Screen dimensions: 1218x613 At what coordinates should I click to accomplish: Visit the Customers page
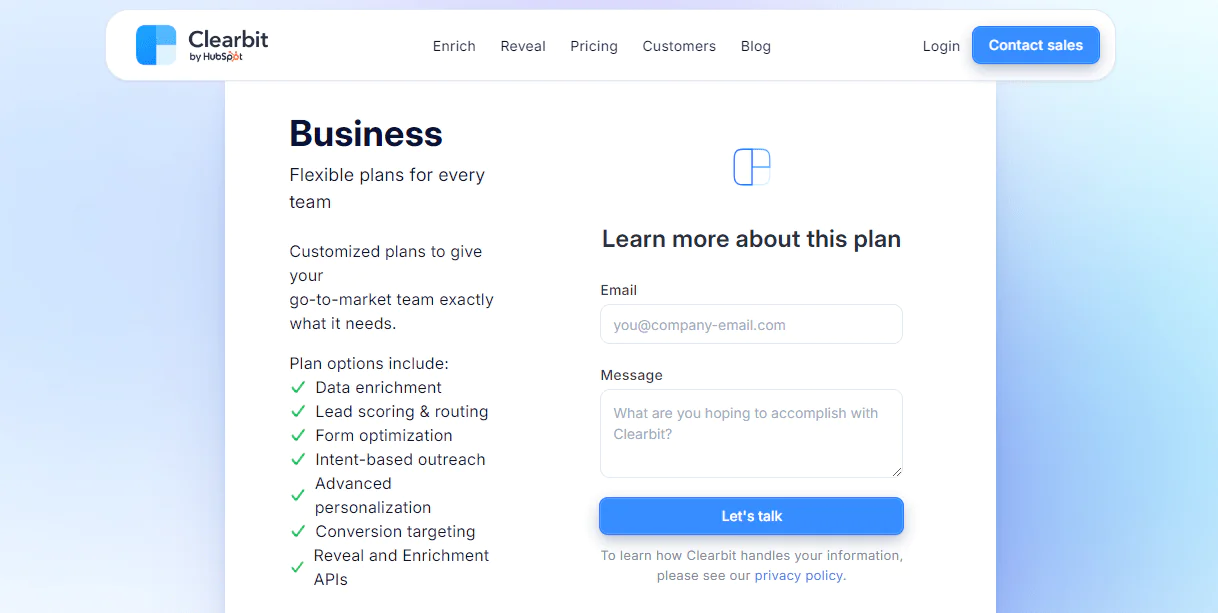(679, 46)
